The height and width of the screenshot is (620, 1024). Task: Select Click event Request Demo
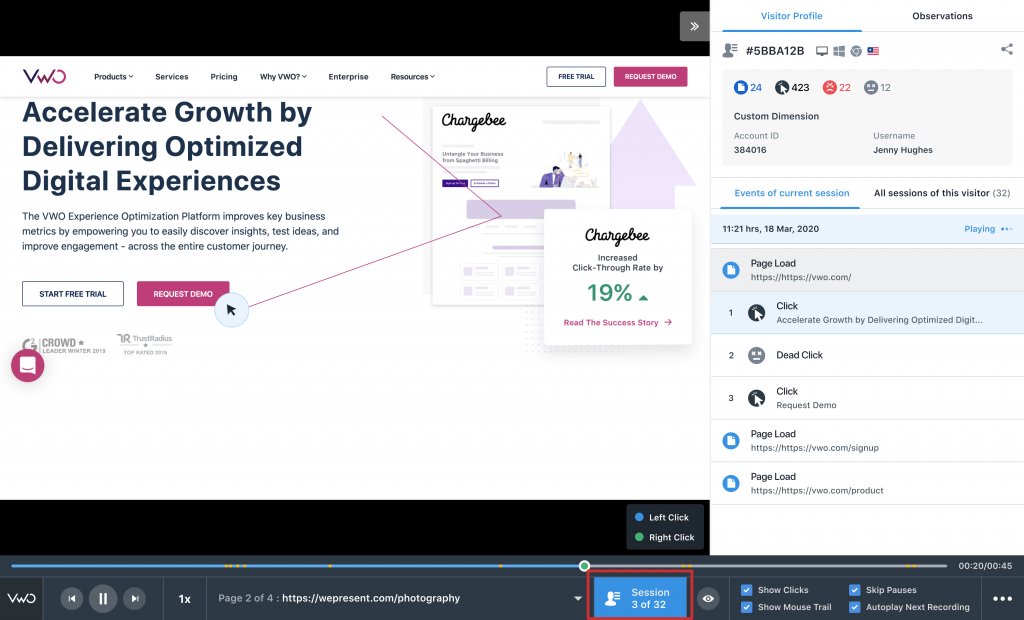867,398
